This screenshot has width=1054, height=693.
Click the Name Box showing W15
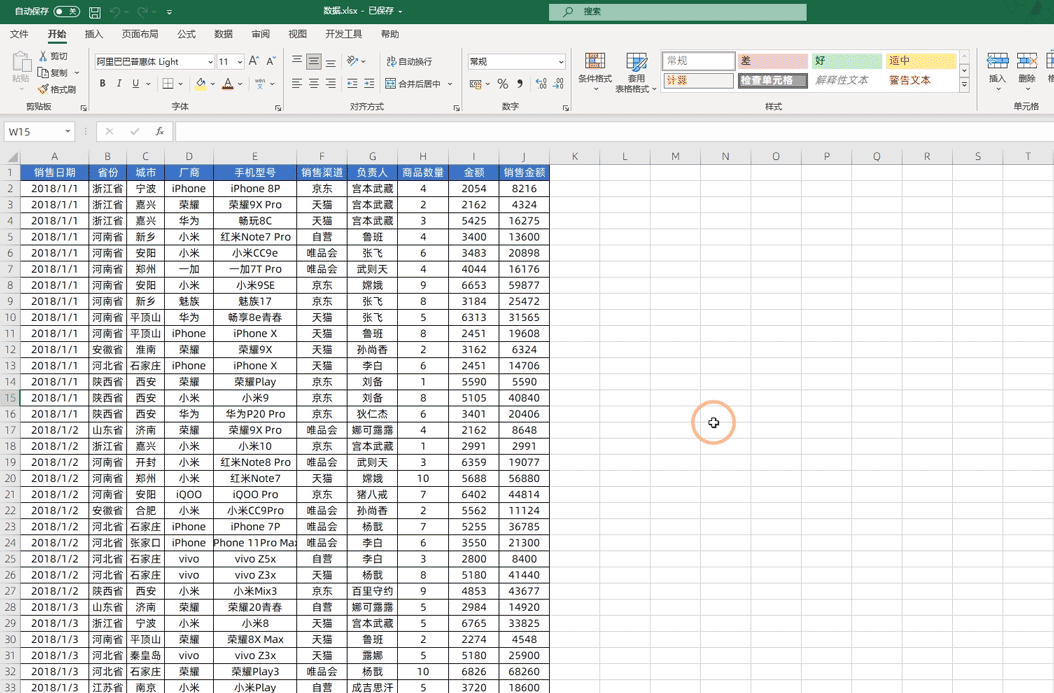(34, 132)
